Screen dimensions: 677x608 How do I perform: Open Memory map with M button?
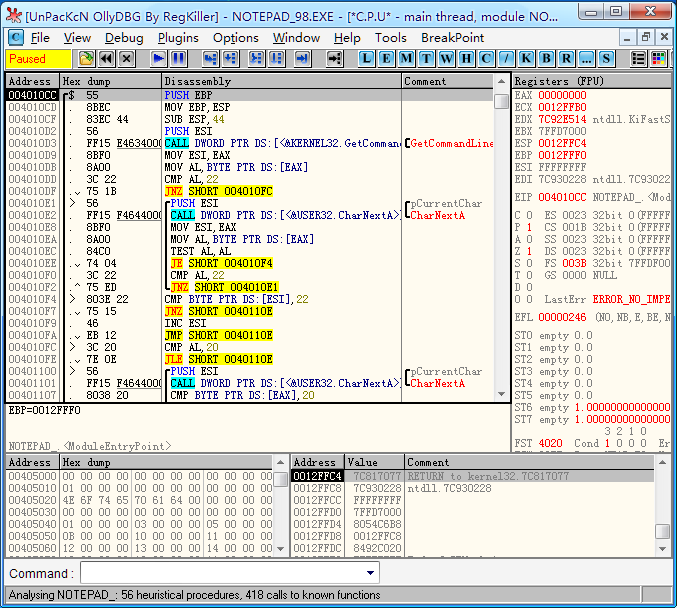(x=407, y=59)
